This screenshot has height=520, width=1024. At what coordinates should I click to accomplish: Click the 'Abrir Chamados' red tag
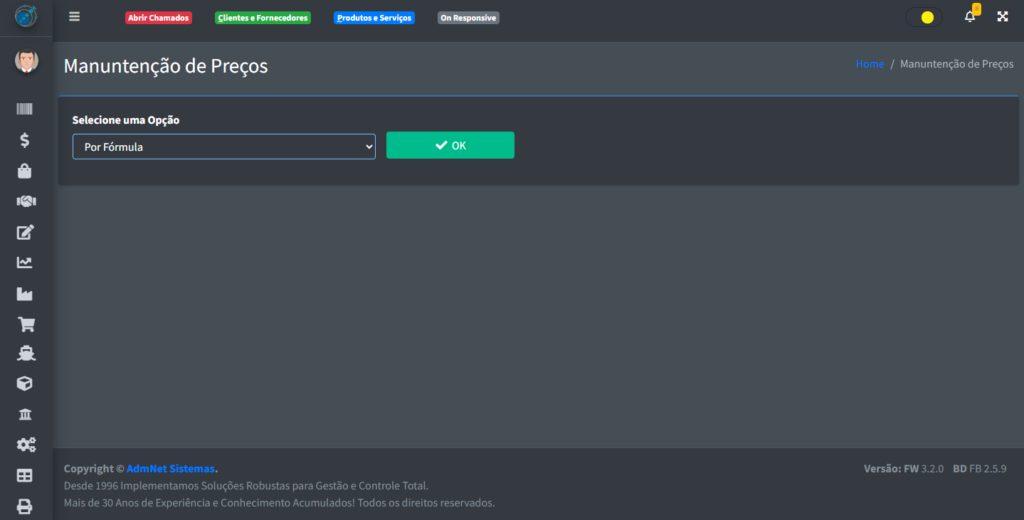(x=158, y=18)
